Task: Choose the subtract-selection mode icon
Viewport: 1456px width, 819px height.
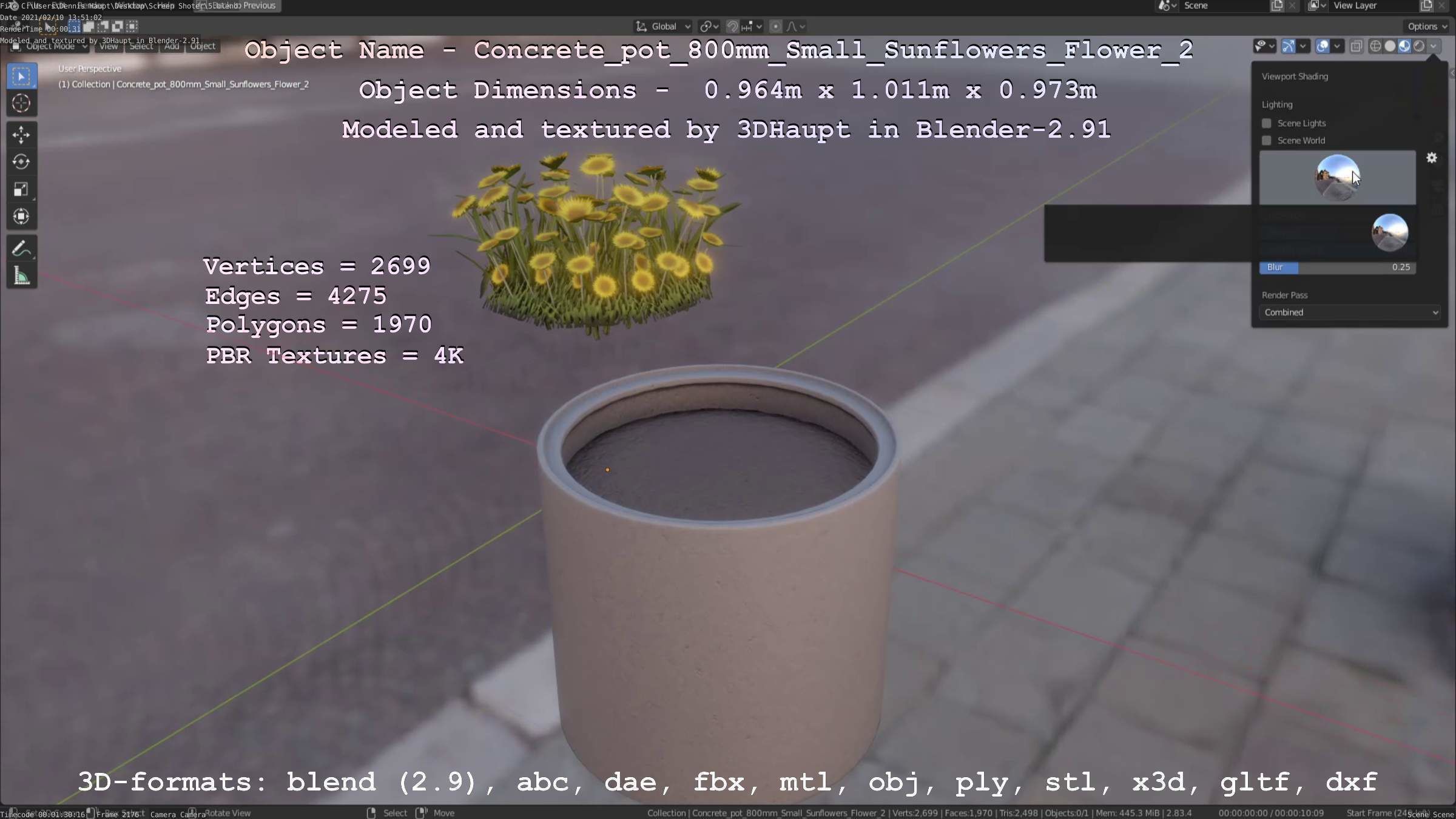Action: [x=103, y=27]
